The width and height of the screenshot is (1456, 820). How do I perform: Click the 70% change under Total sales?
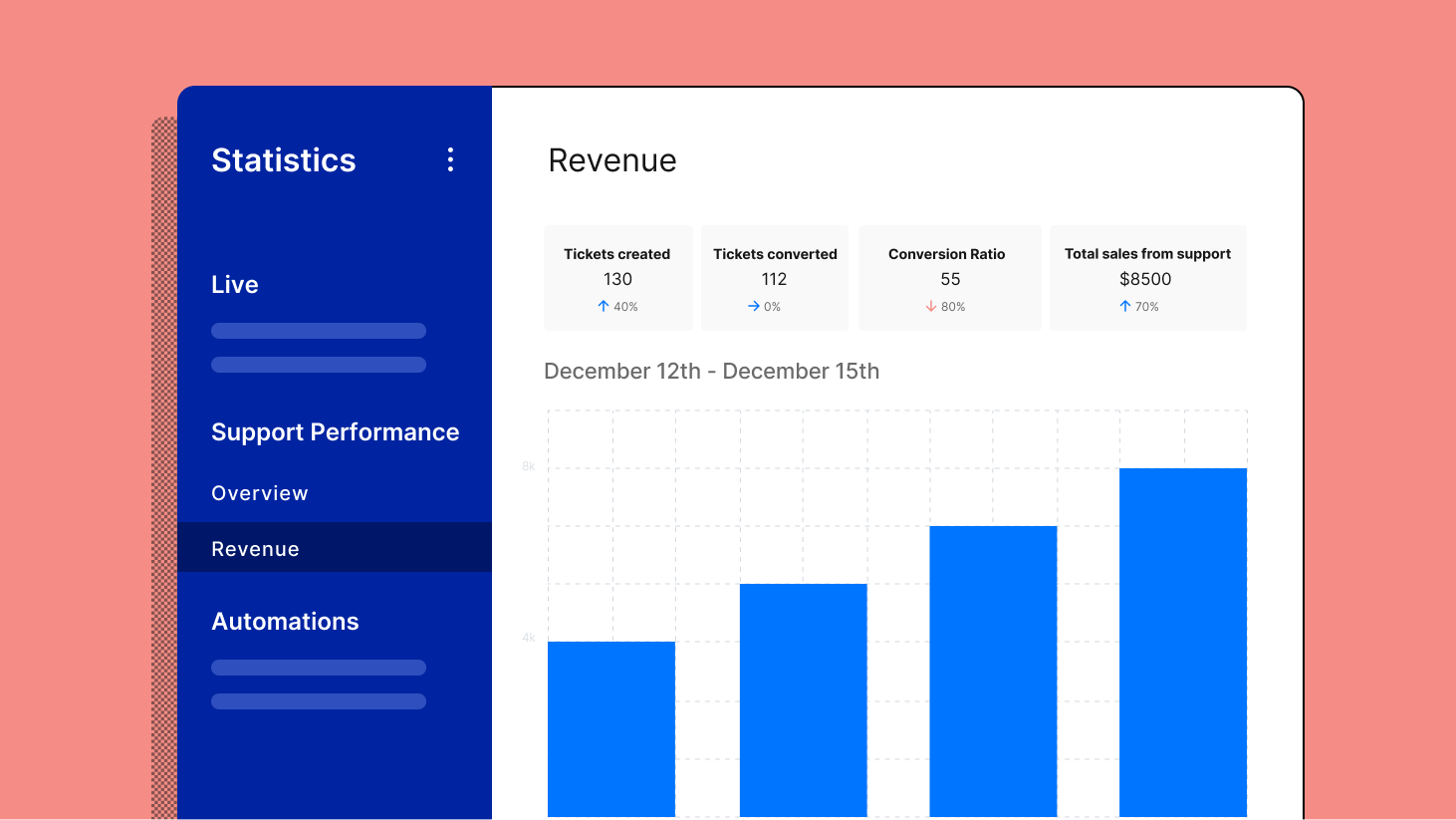[1147, 307]
